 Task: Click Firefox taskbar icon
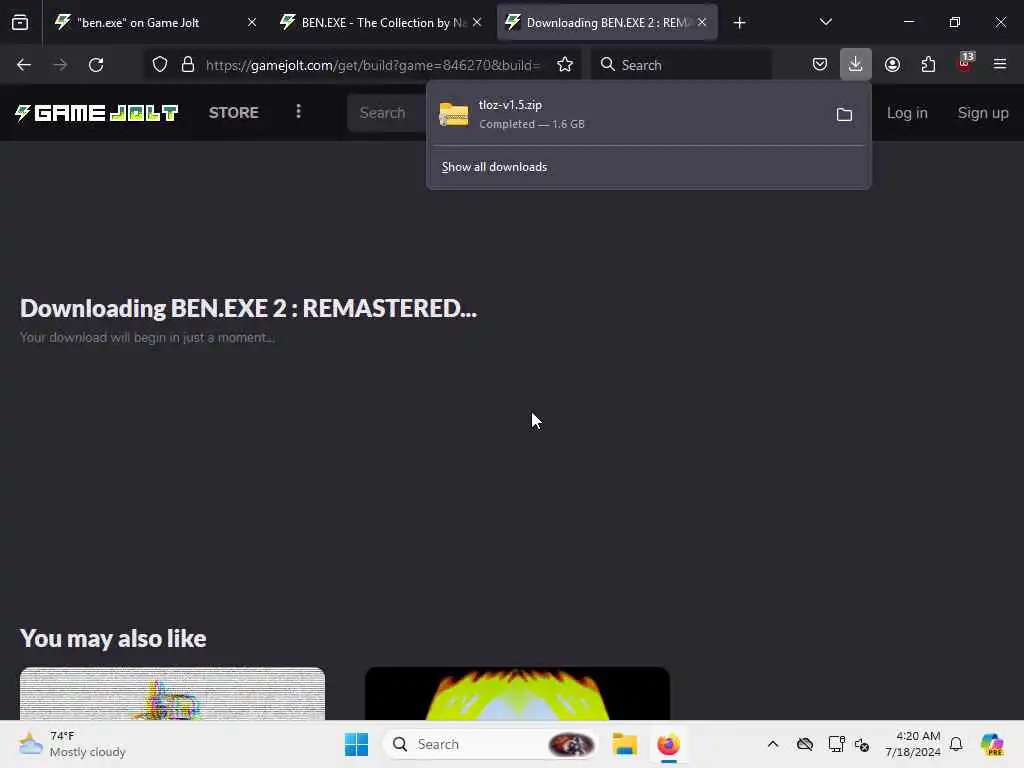point(668,744)
